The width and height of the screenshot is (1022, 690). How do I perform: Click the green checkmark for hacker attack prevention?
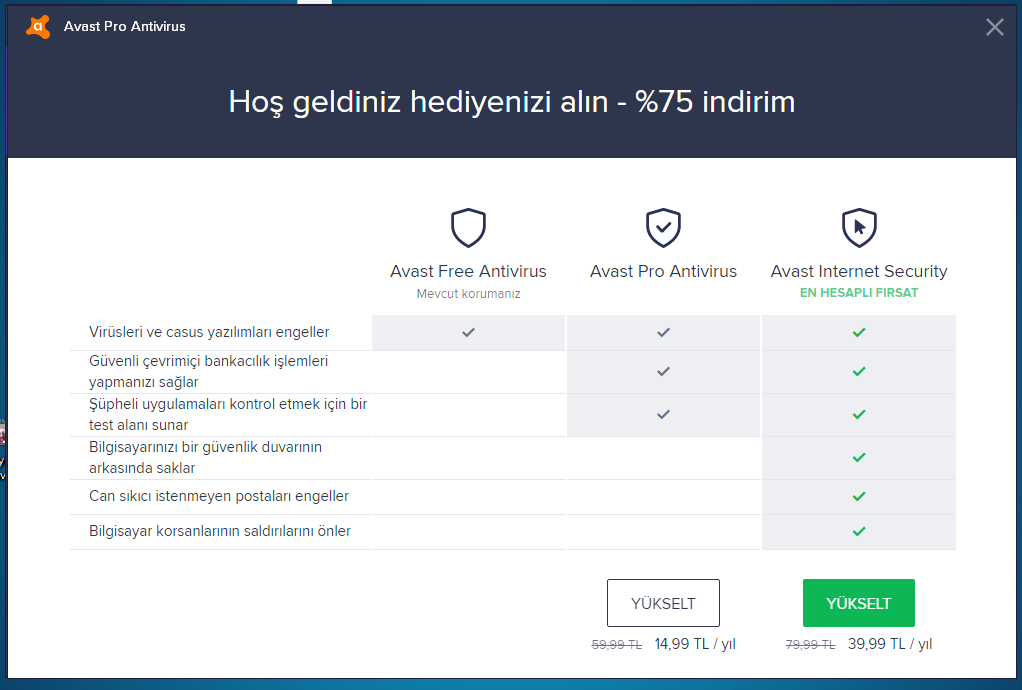[858, 531]
